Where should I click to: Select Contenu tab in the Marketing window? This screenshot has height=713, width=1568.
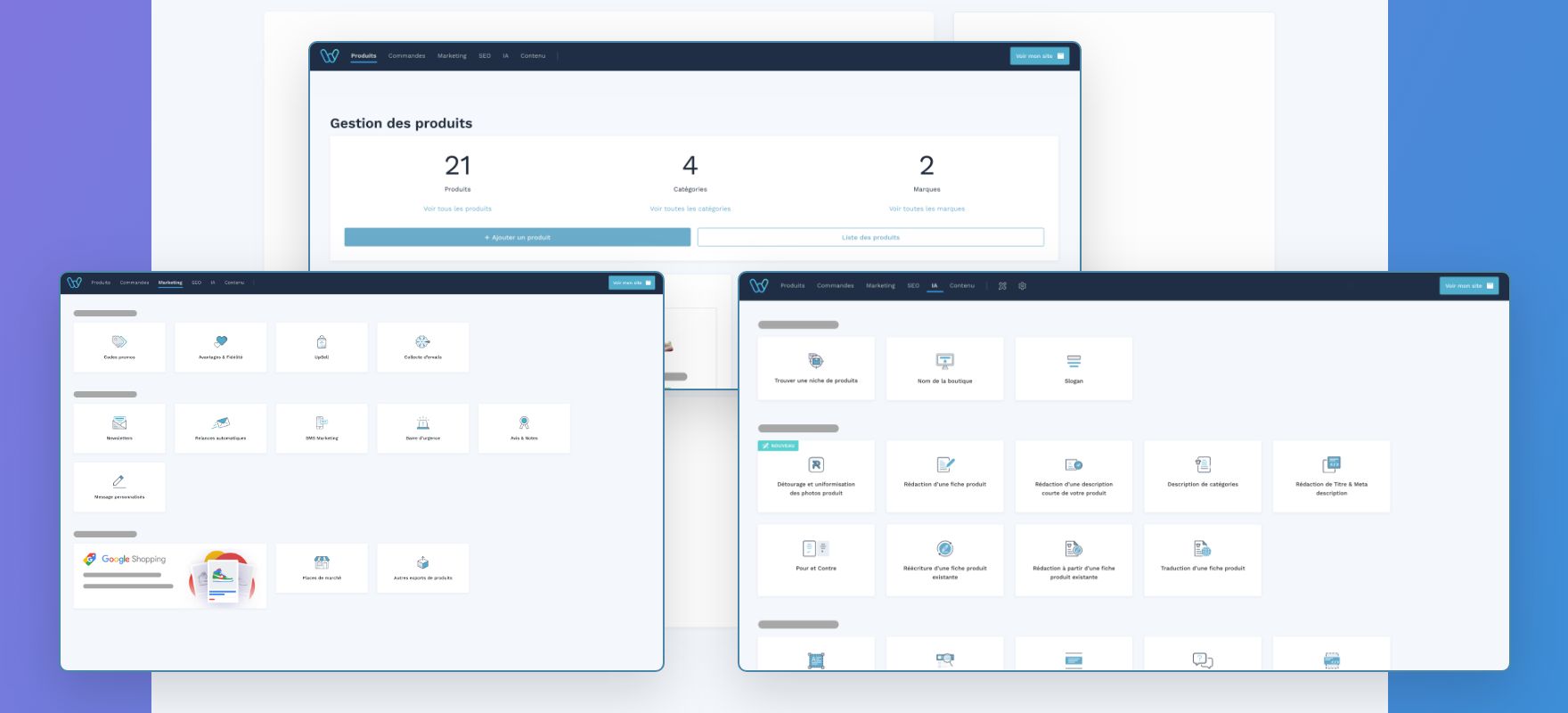pyautogui.click(x=234, y=283)
